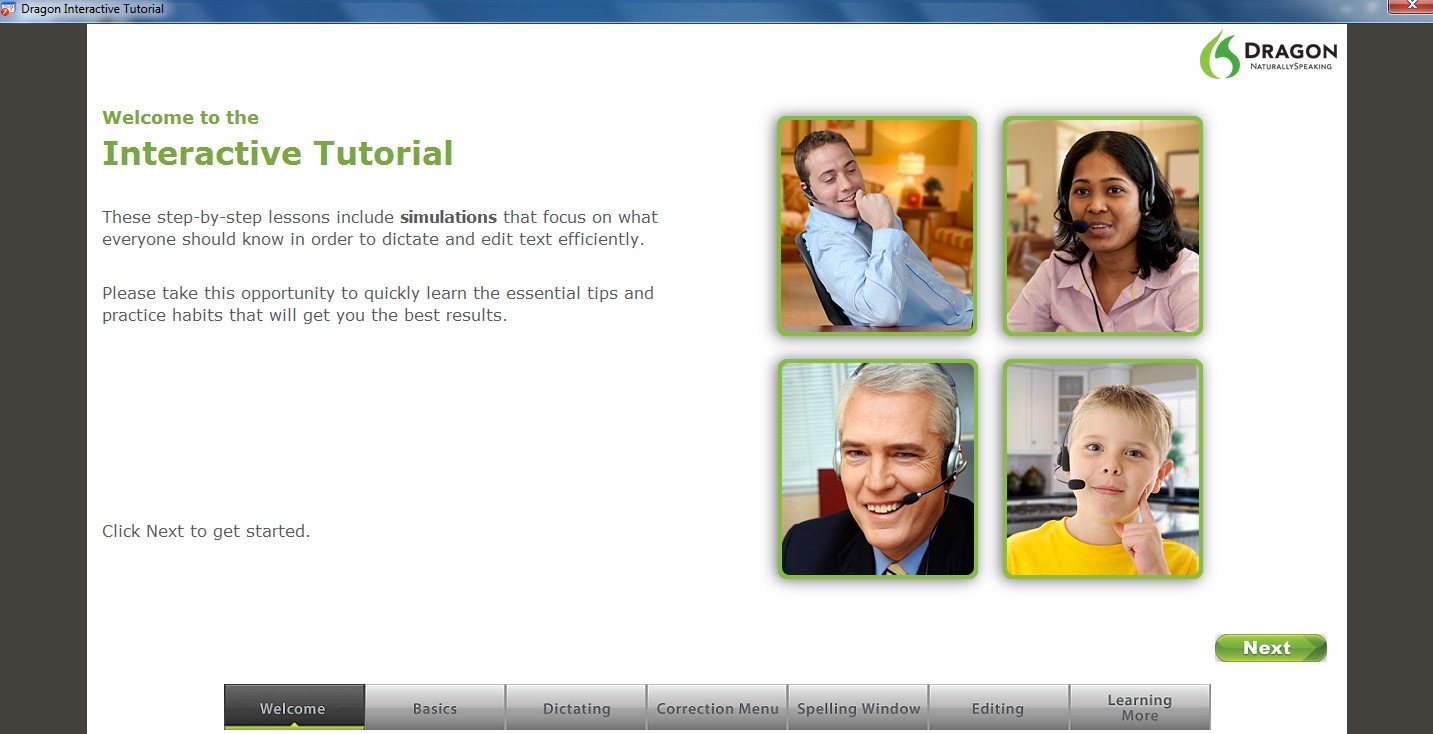Click the photo of the woman wearing a headset
This screenshot has height=734, width=1433.
[1101, 226]
